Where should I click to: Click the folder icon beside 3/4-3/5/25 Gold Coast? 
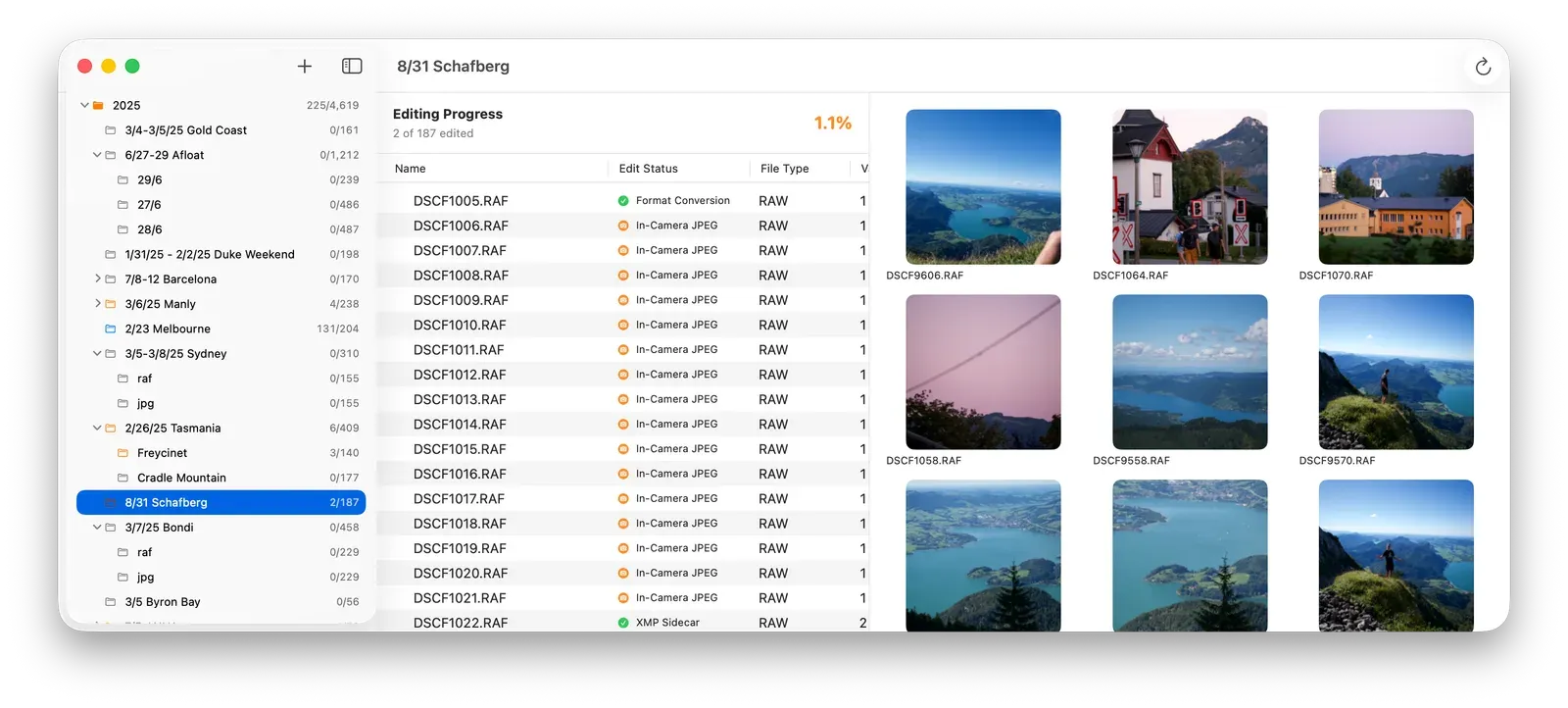click(111, 130)
